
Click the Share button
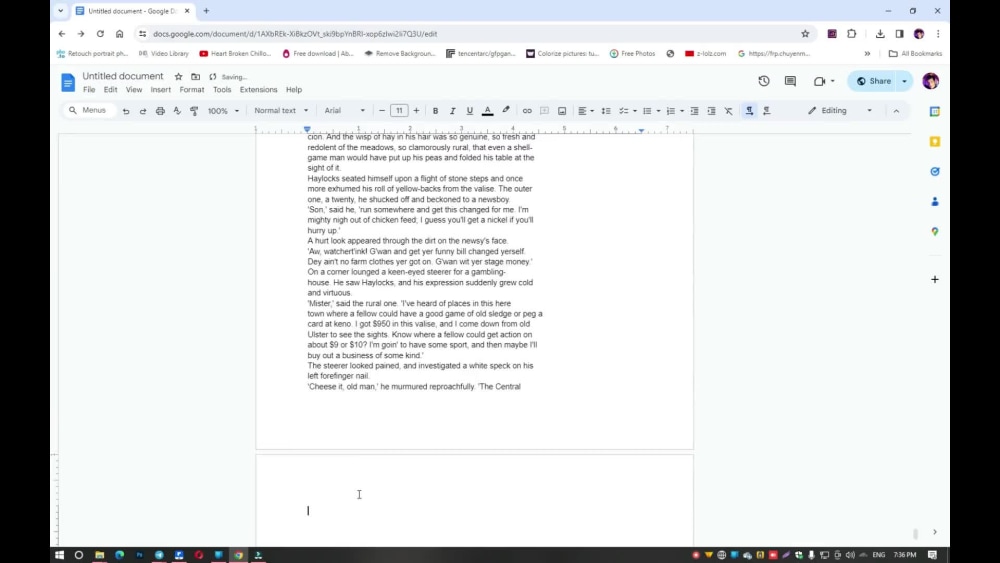[873, 81]
